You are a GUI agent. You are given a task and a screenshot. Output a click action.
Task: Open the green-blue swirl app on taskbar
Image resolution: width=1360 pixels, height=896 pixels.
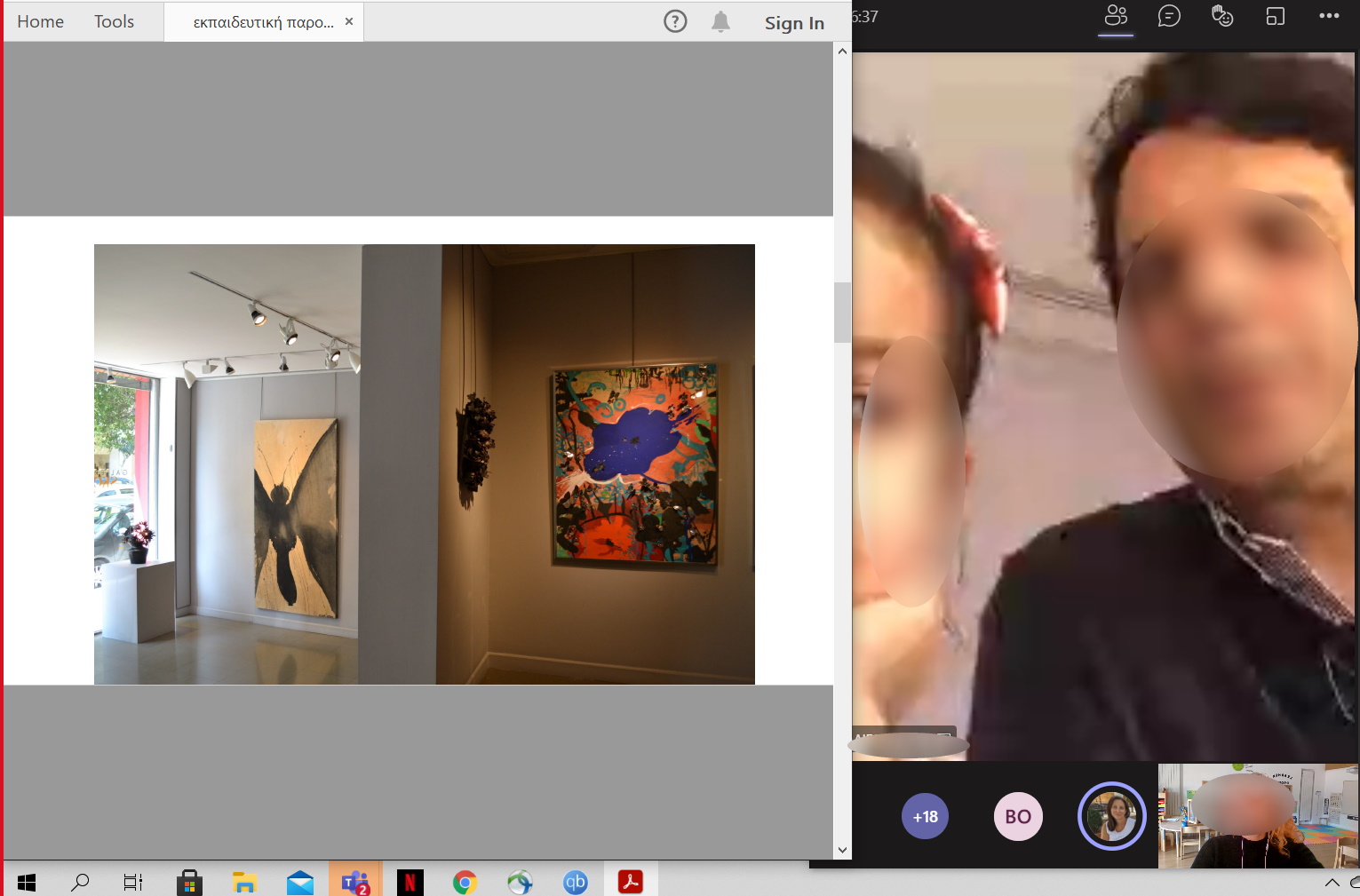(x=520, y=882)
